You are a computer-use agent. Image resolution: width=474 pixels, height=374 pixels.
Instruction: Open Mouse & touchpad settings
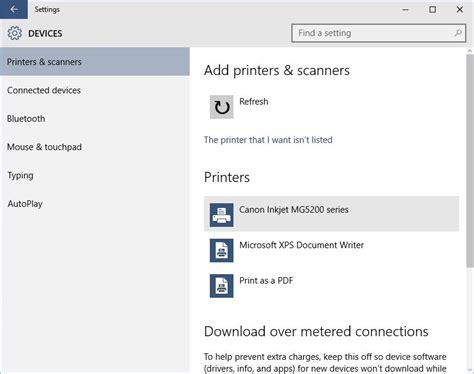tap(95, 147)
